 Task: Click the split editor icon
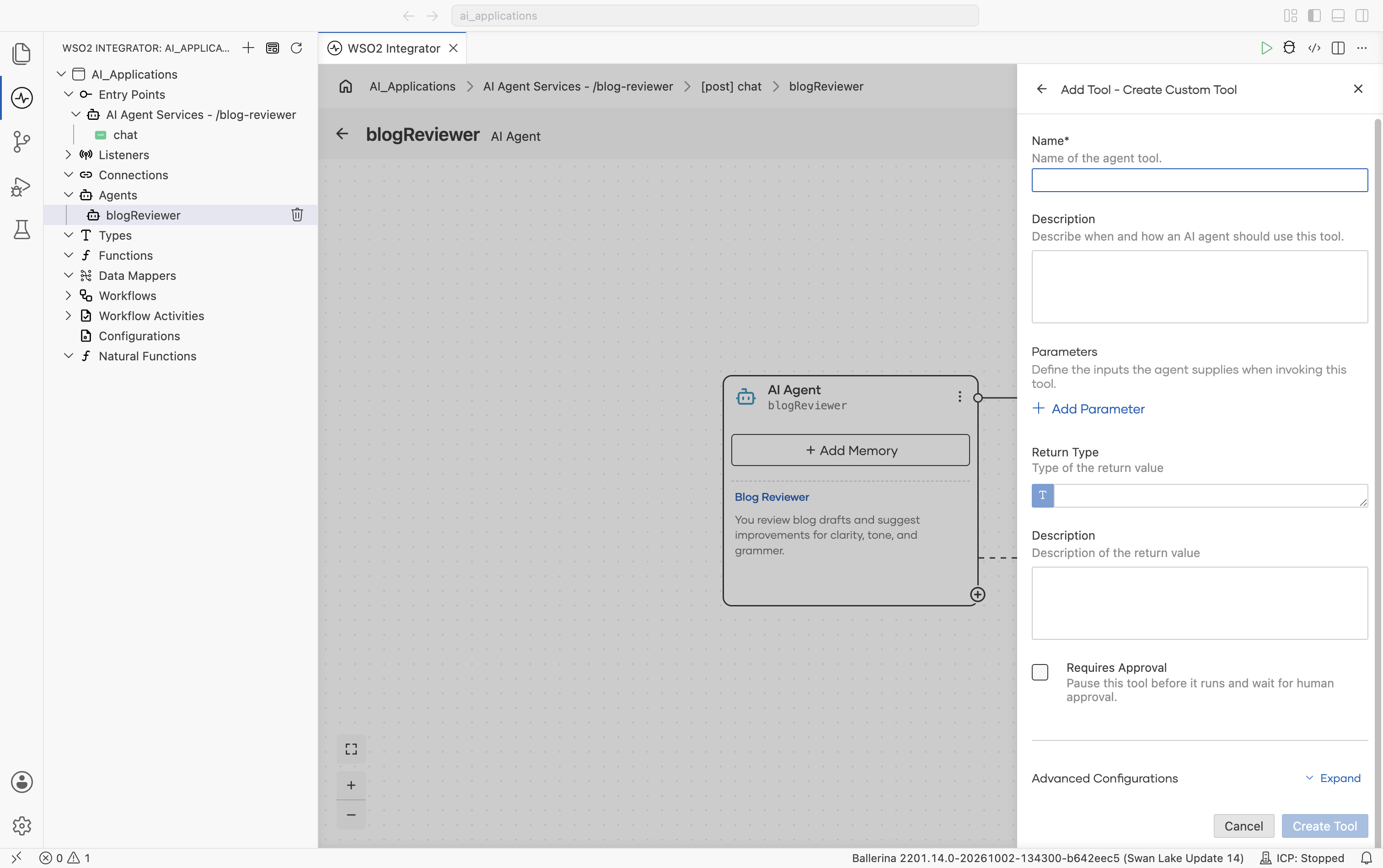pos(1338,48)
